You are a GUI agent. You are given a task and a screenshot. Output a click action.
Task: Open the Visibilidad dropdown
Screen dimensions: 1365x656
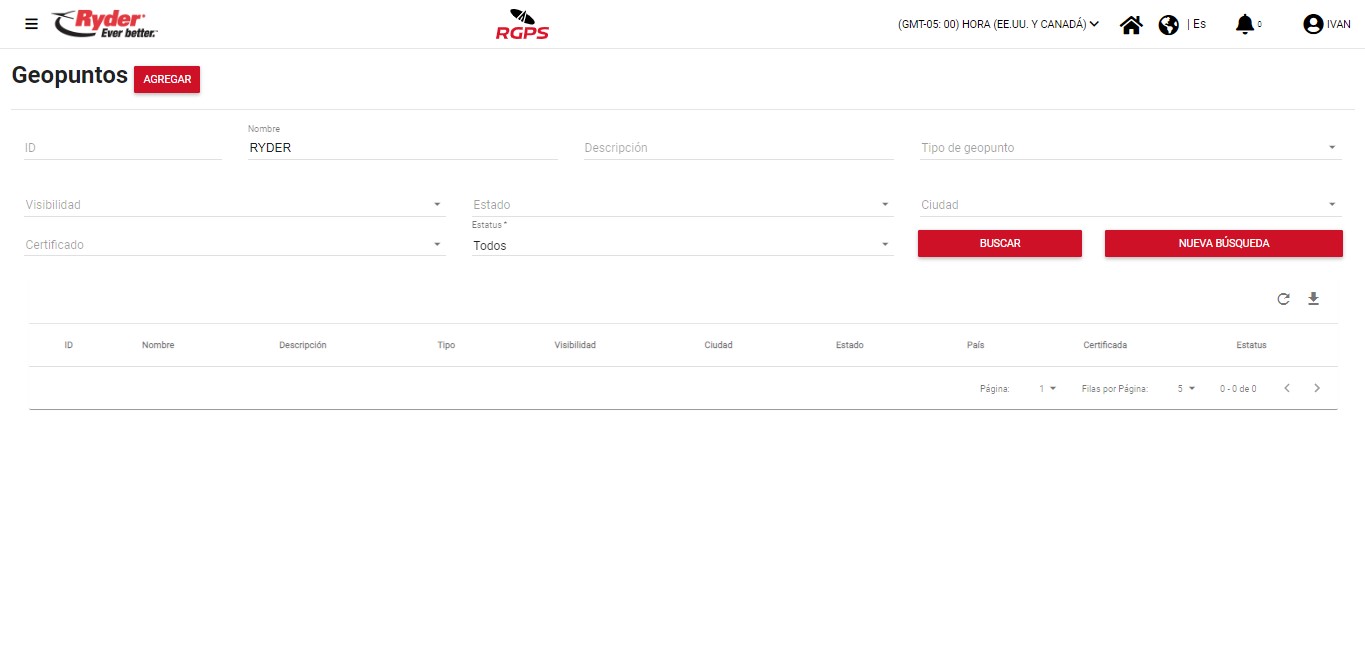coord(234,205)
